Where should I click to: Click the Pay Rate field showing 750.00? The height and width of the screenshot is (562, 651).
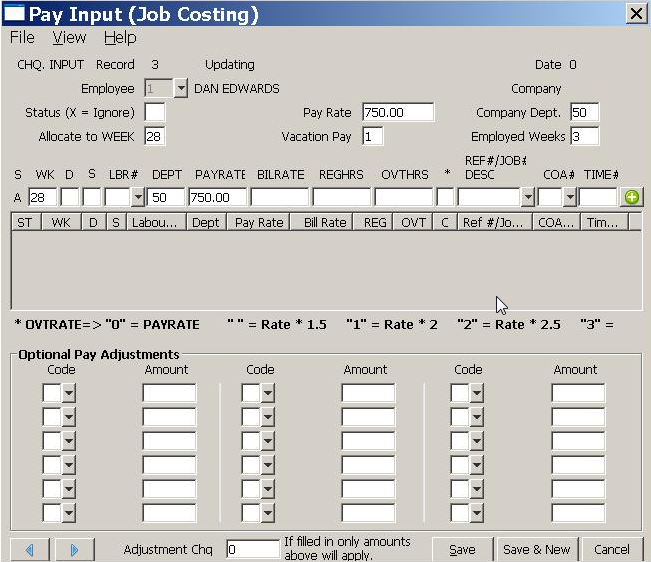point(398,112)
